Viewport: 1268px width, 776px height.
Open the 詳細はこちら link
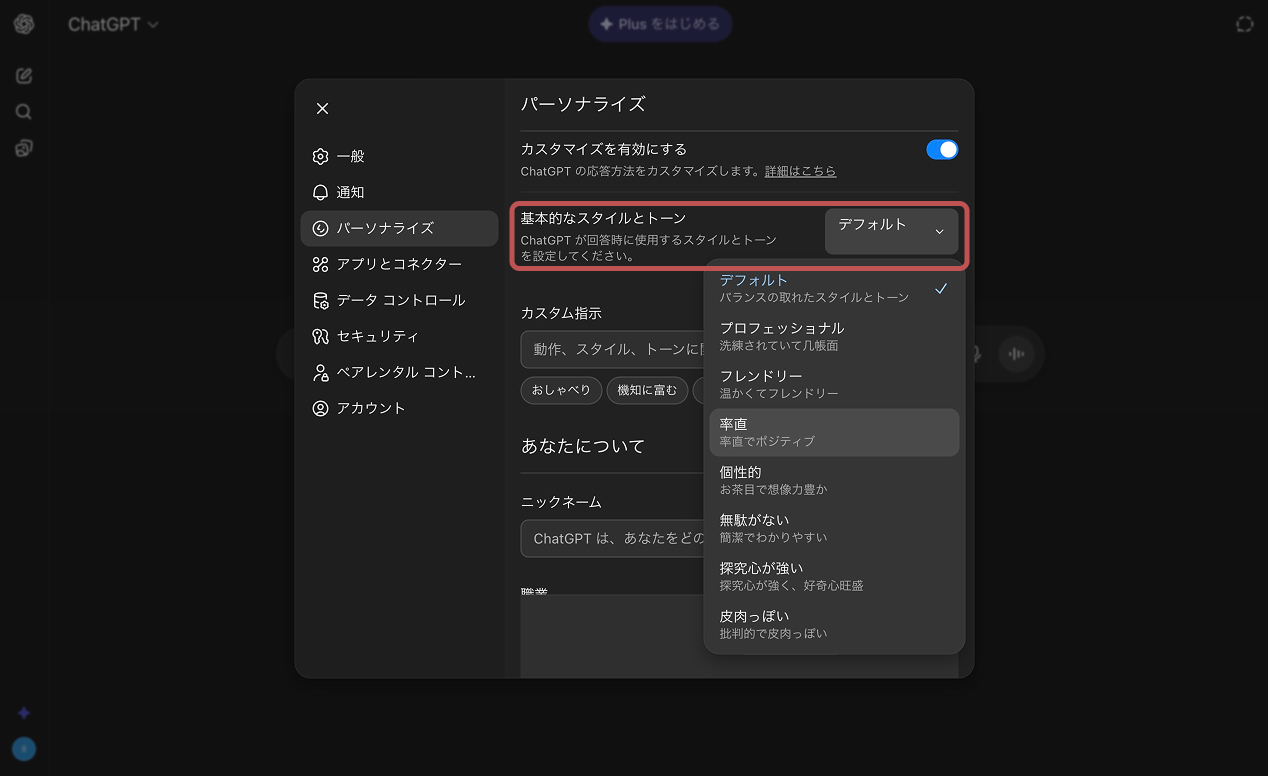(798, 171)
